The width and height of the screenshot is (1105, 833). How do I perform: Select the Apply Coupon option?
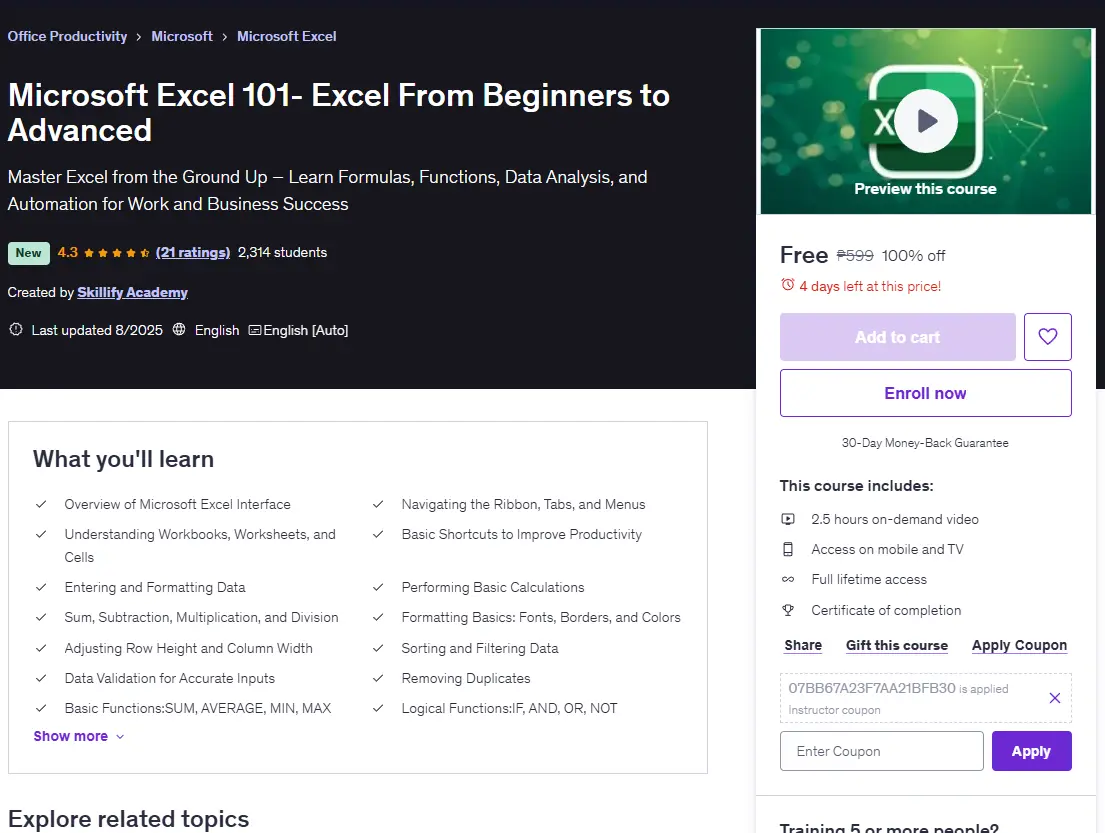pos(1019,645)
